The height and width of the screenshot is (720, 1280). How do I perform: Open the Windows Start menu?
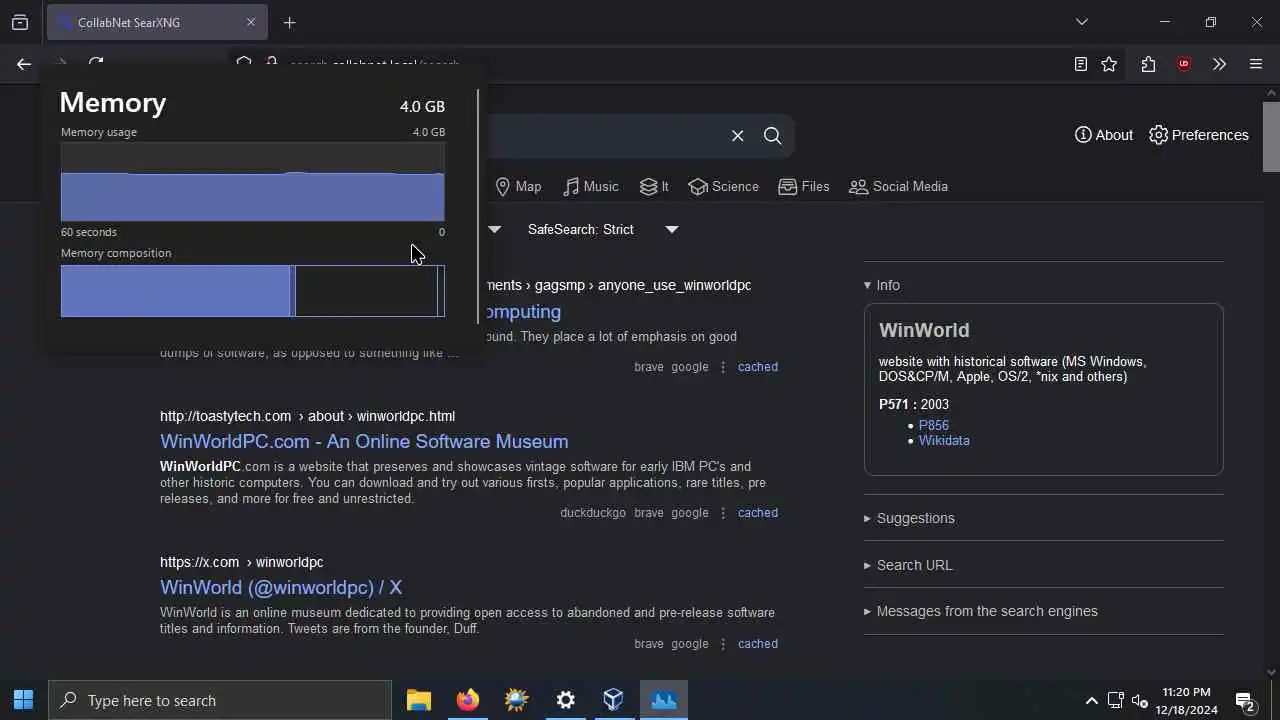[24, 700]
